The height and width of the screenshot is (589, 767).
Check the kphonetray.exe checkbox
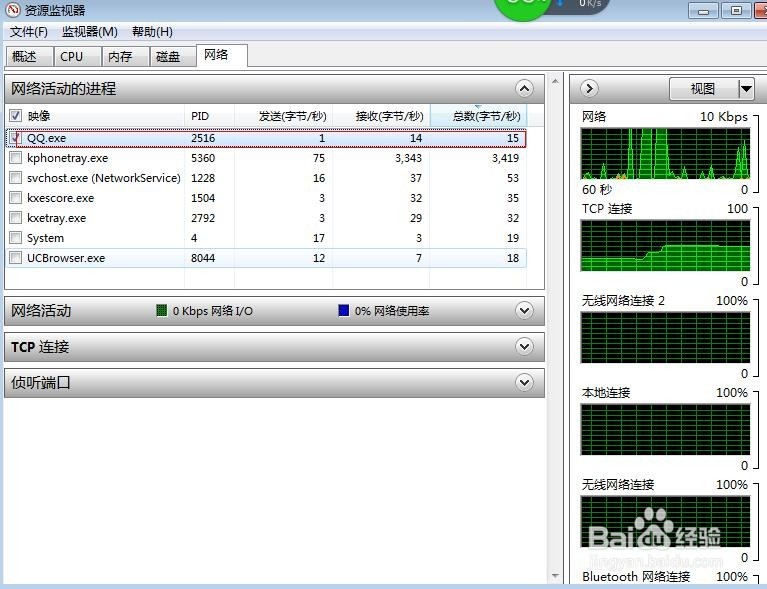[15, 158]
